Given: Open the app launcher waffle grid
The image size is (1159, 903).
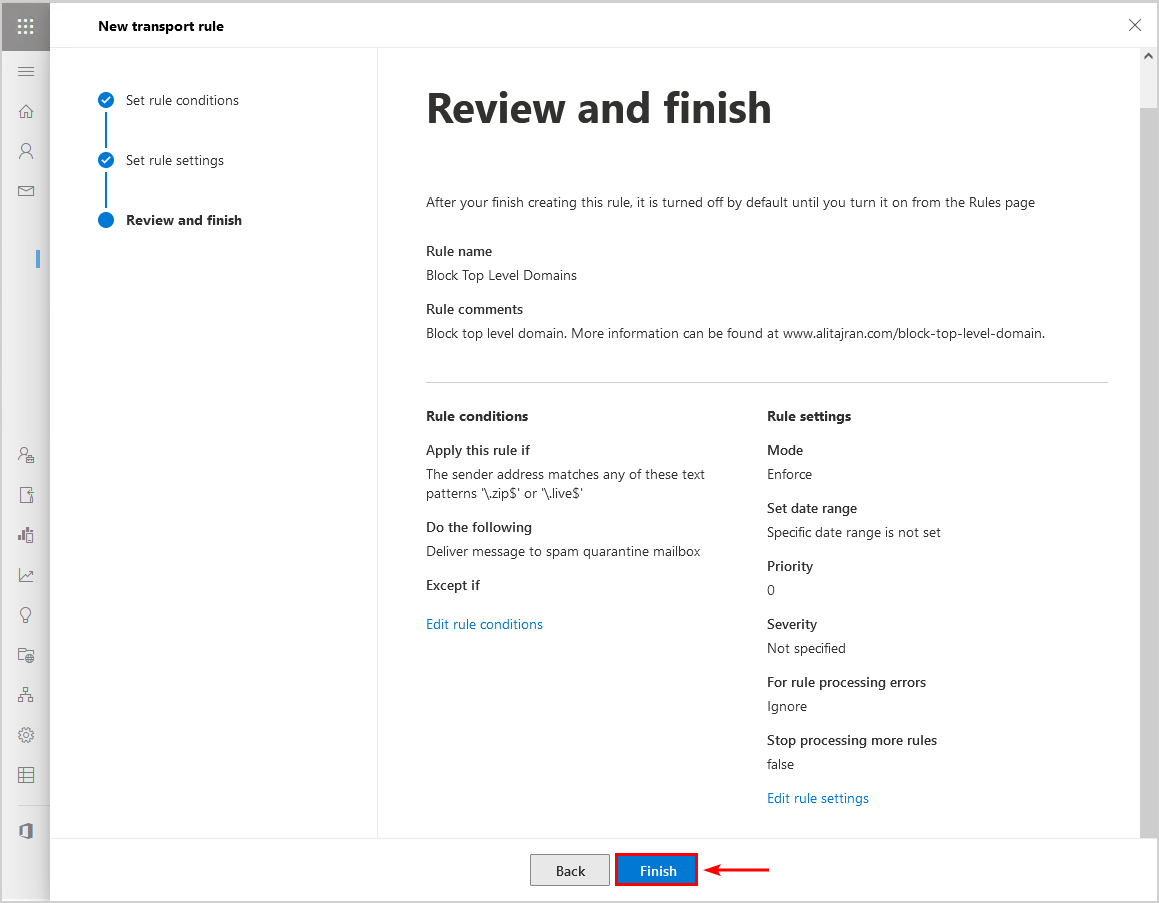Looking at the screenshot, I should (26, 27).
